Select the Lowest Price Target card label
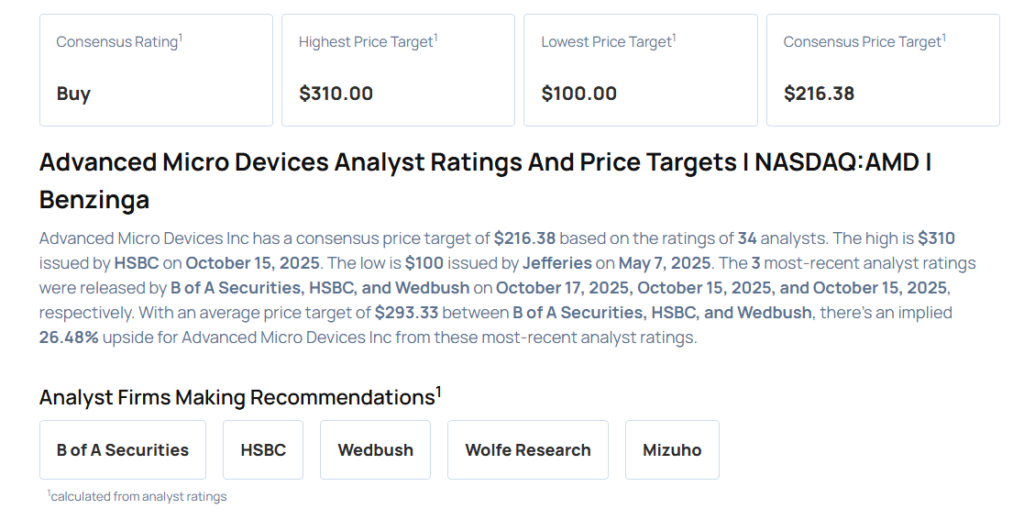Image resolution: width=1024 pixels, height=520 pixels. point(607,42)
